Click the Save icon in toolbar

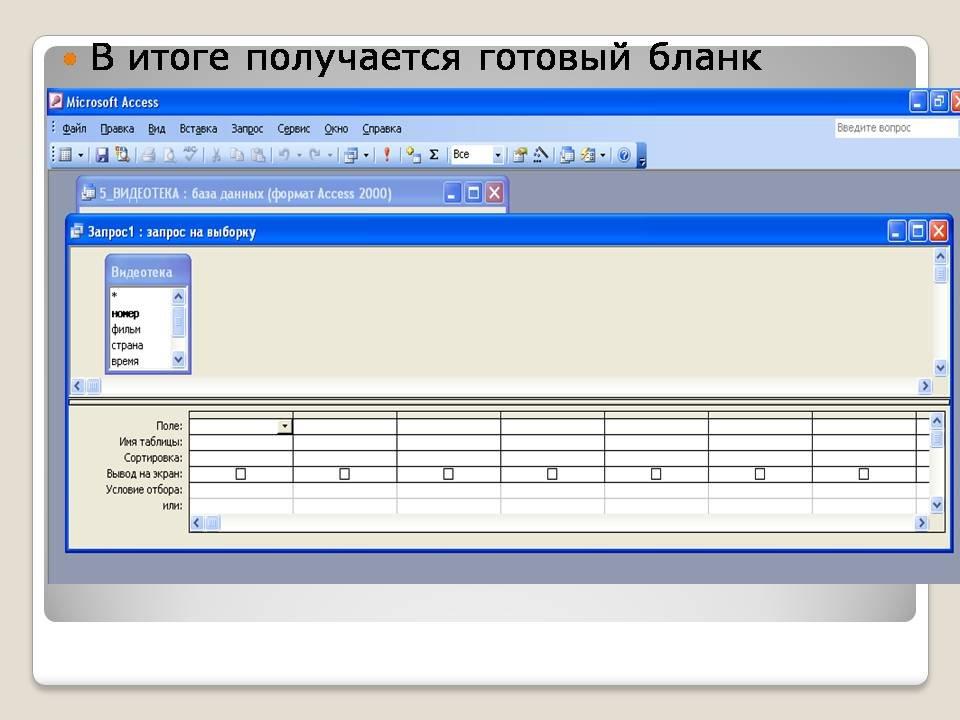(x=101, y=155)
